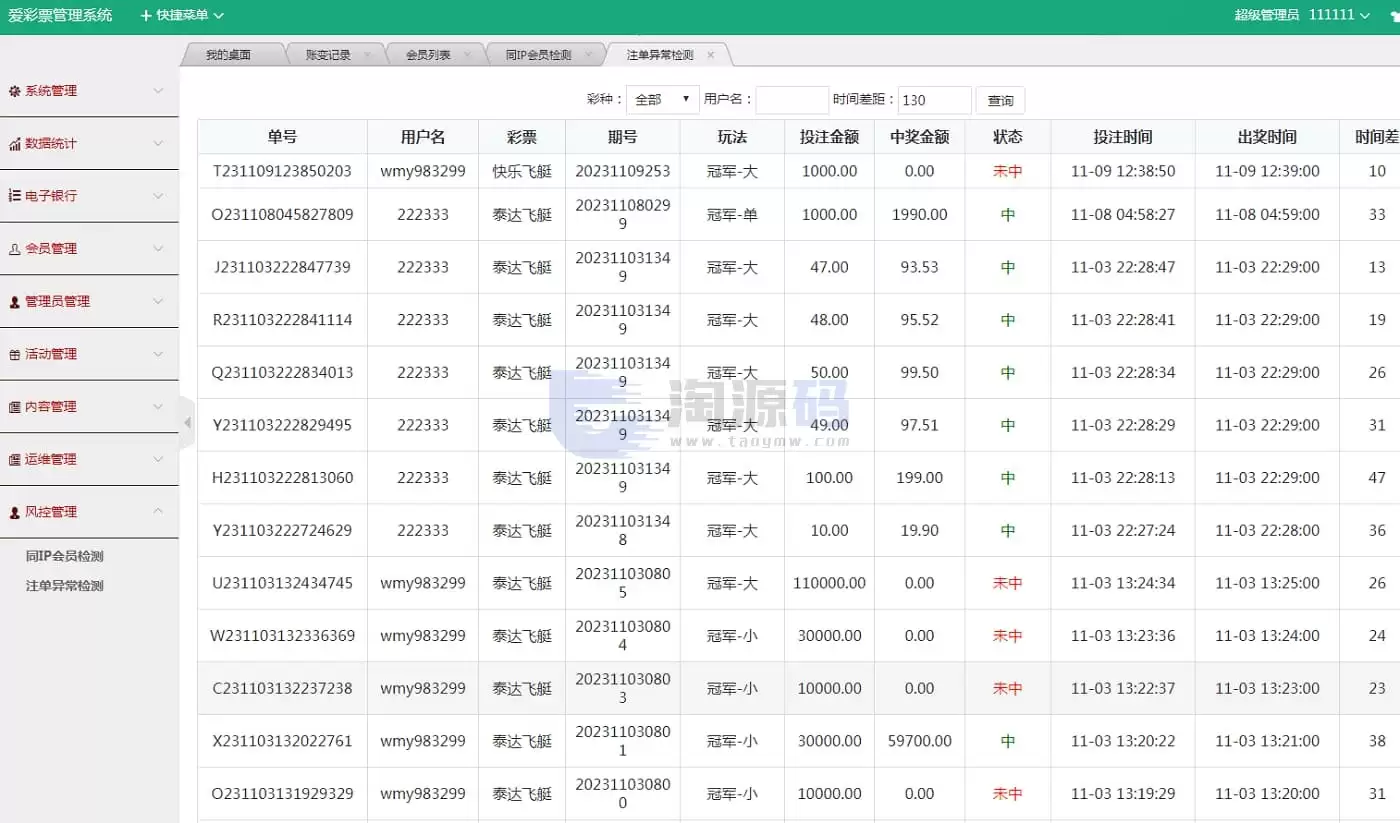Click the gift icon beside 活动管理

pyautogui.click(x=14, y=354)
